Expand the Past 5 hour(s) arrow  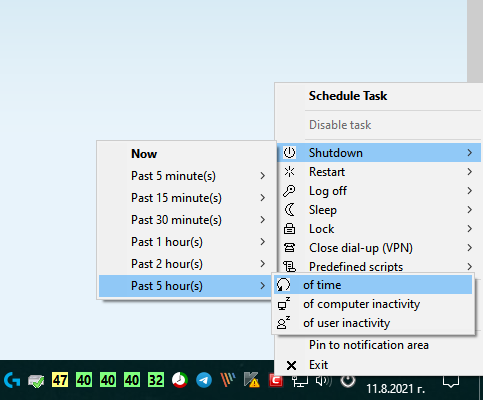pos(263,286)
